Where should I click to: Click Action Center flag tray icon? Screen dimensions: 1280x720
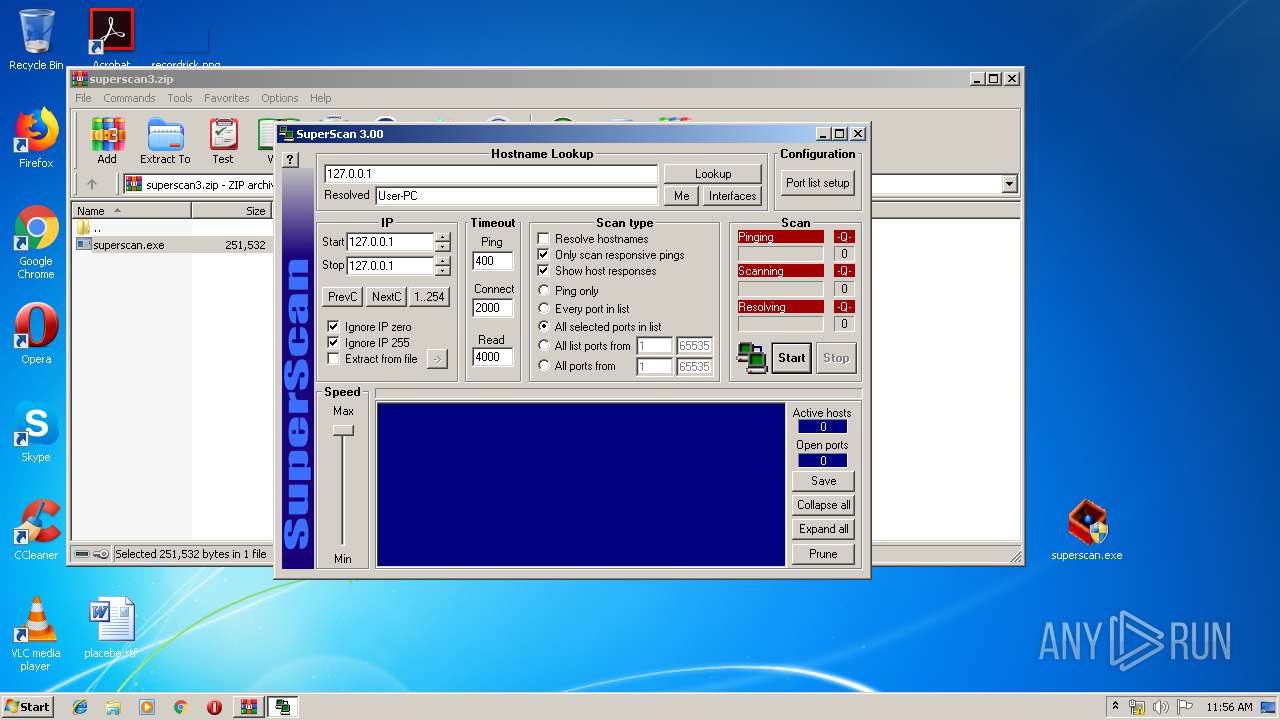(x=1185, y=707)
